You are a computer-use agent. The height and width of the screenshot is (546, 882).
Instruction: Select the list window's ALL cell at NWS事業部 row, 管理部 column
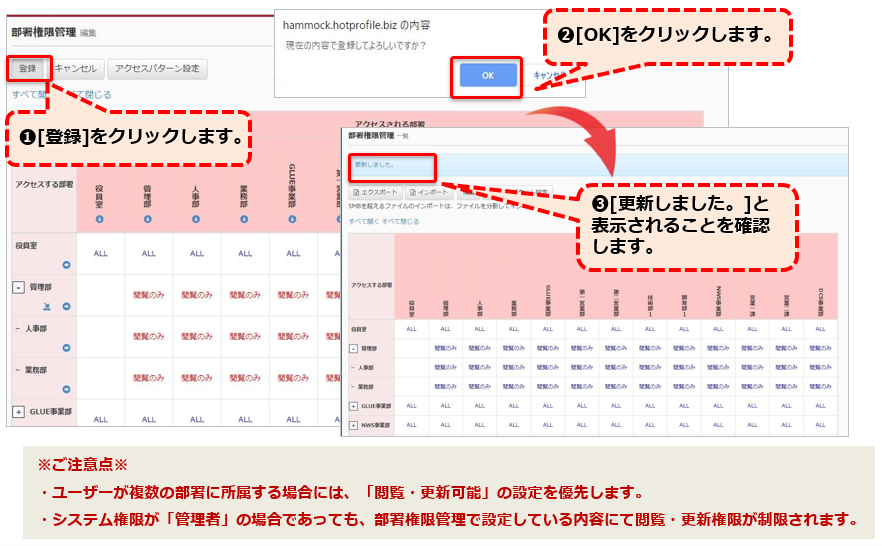point(446,426)
